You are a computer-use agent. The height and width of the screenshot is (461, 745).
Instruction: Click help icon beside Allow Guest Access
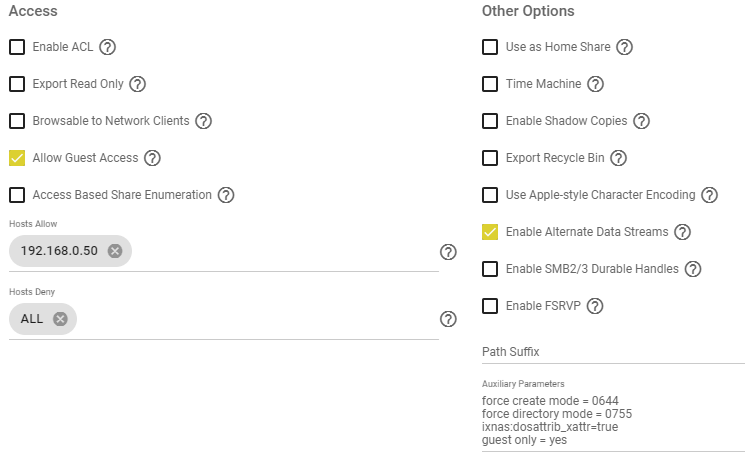pos(152,158)
